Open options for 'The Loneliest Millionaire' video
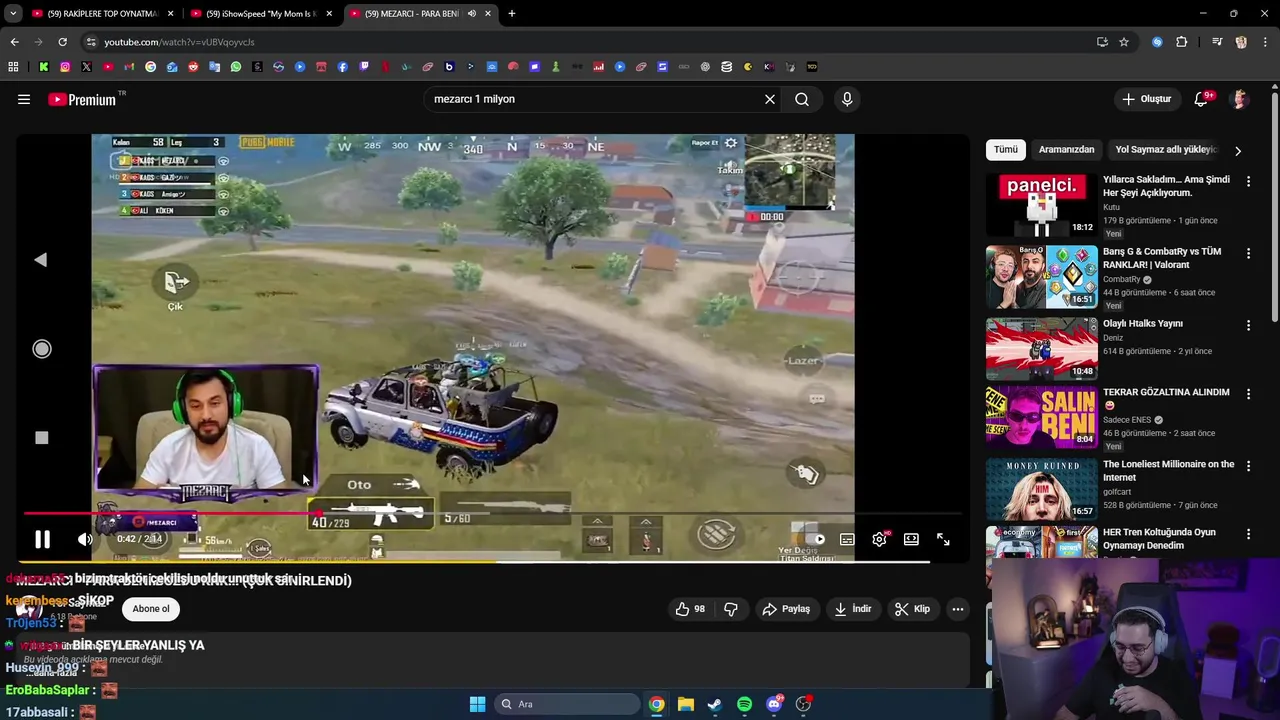The height and width of the screenshot is (720, 1280). 1248,466
